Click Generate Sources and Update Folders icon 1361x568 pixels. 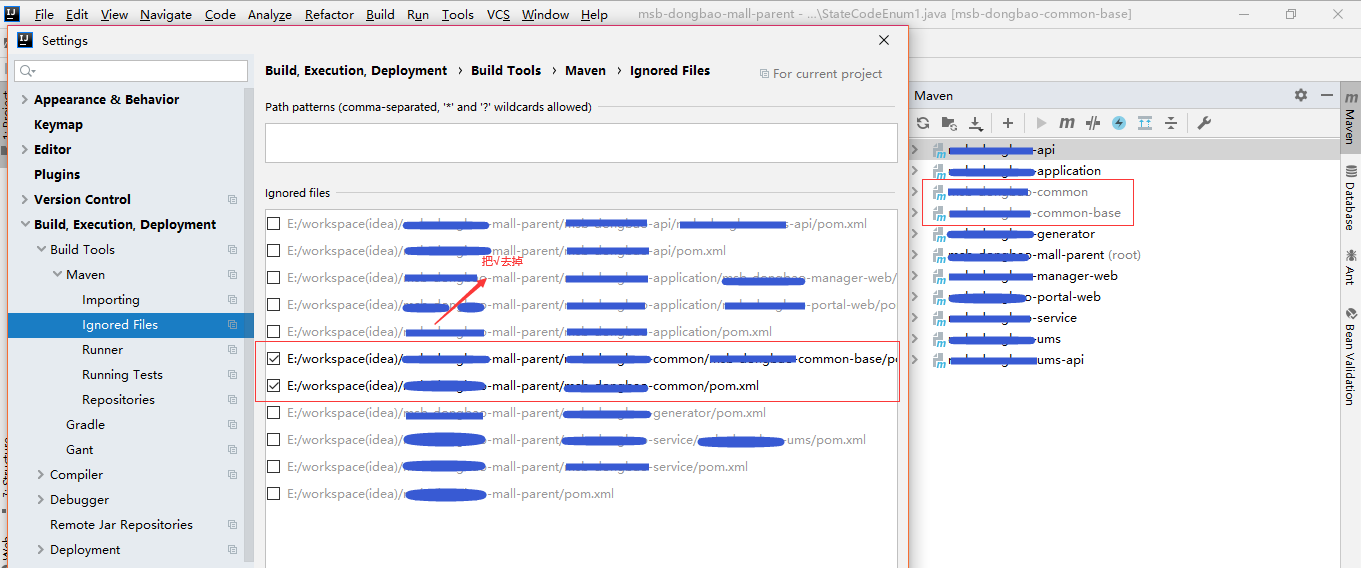949,123
